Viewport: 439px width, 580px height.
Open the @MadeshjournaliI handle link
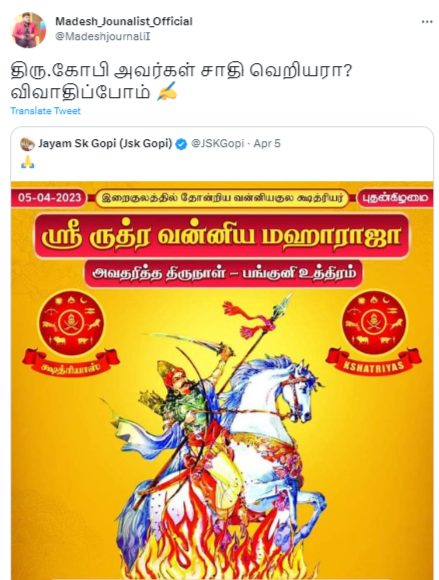[x=103, y=37]
